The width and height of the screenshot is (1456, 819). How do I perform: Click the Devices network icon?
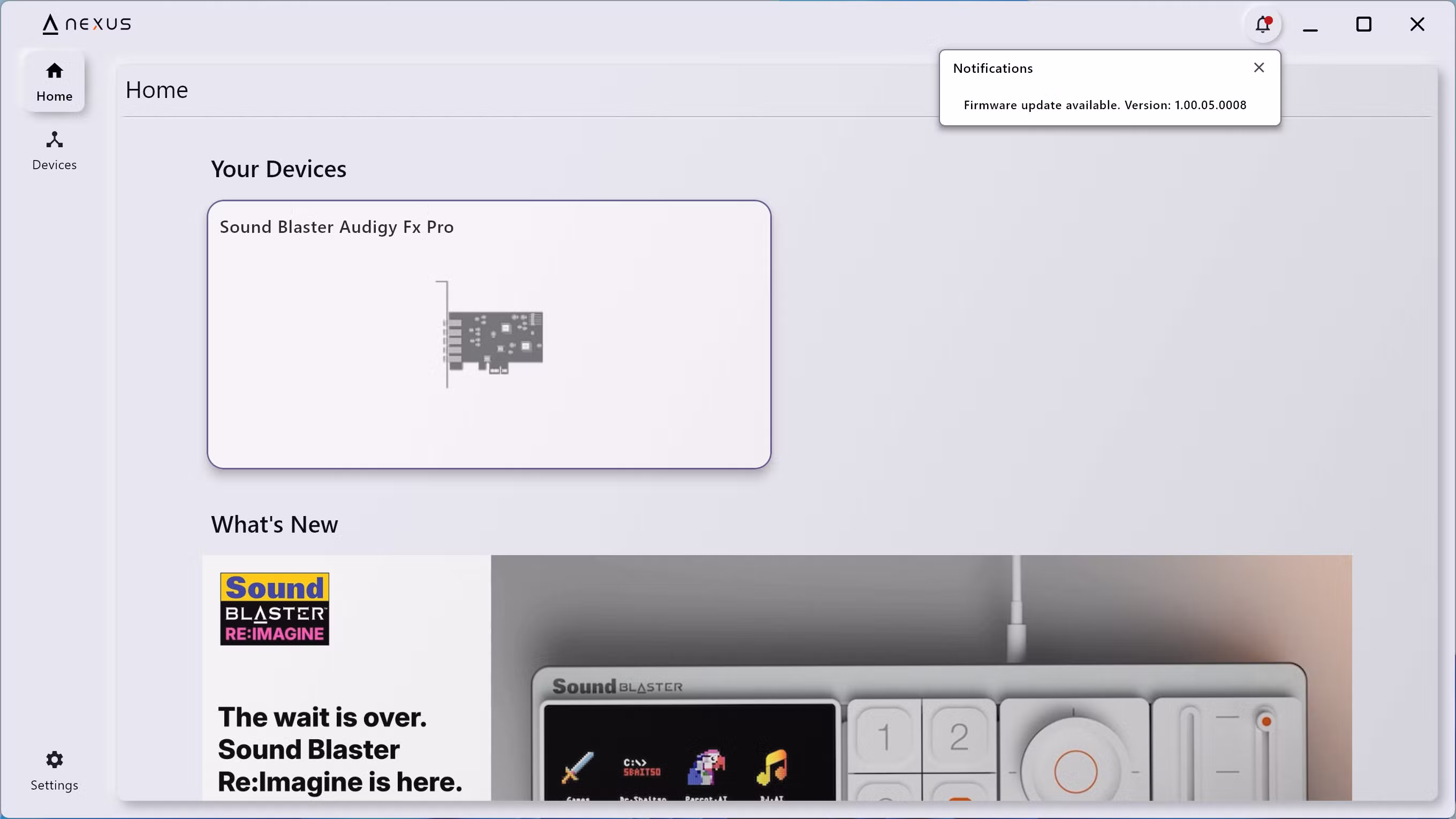(x=54, y=140)
